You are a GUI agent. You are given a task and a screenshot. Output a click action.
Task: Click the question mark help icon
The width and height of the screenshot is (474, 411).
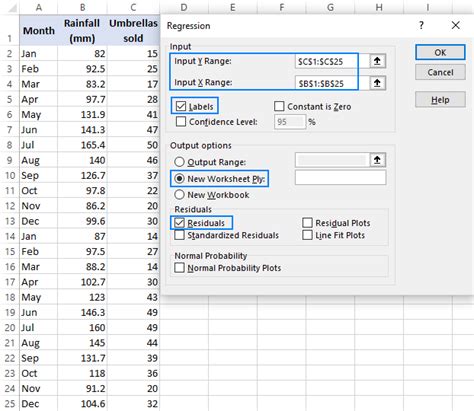click(422, 25)
